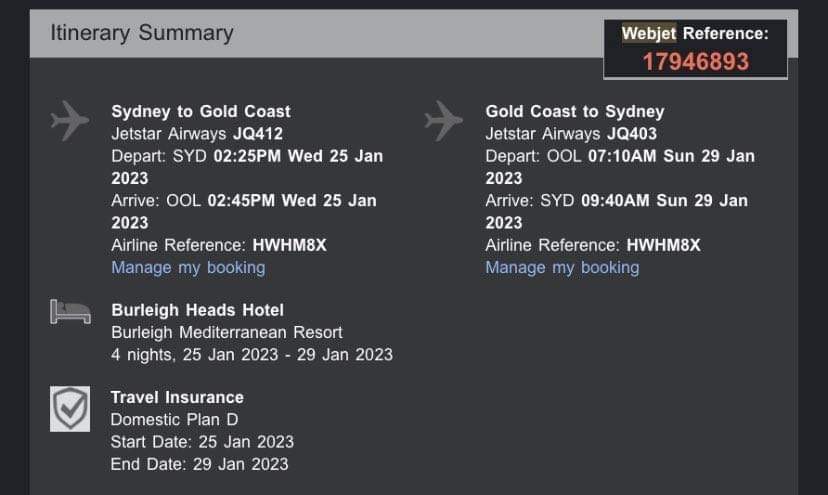This screenshot has width=828, height=495.
Task: Click the 4 nights stay dates line
Action: pos(252,354)
